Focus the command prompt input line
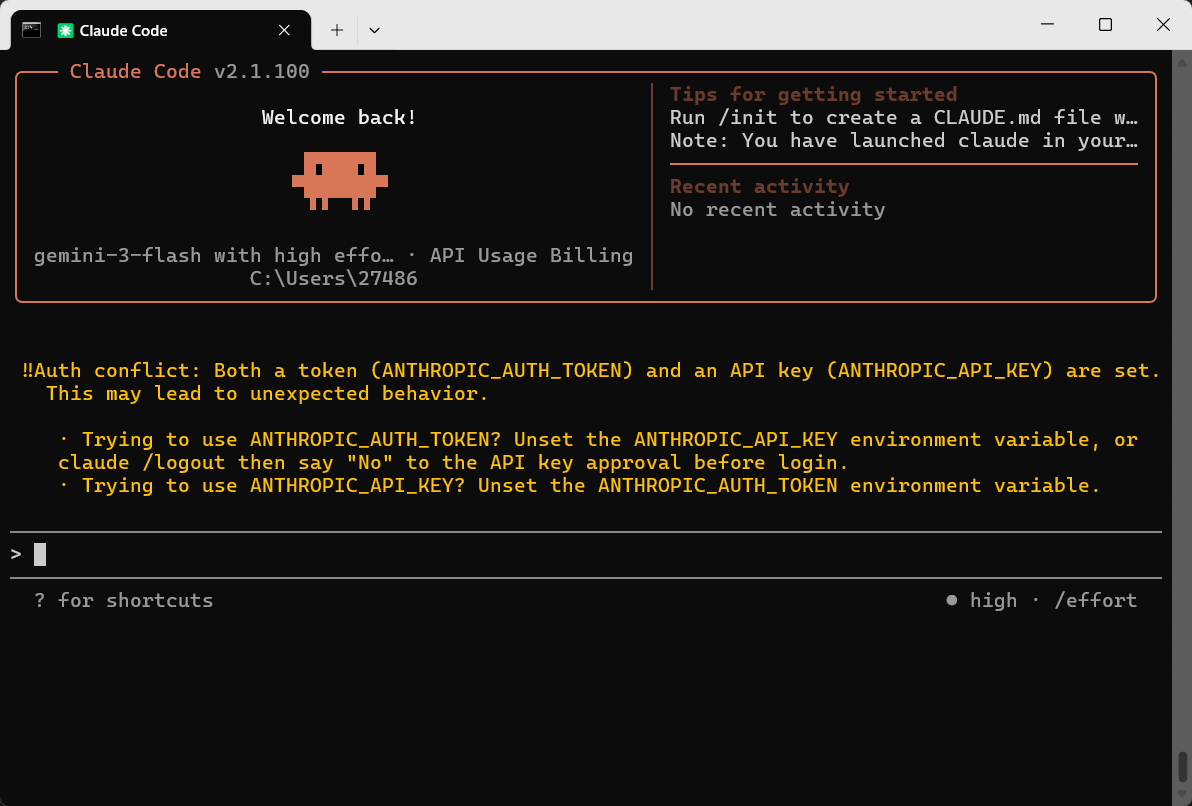Image resolution: width=1192 pixels, height=806 pixels. (585, 554)
